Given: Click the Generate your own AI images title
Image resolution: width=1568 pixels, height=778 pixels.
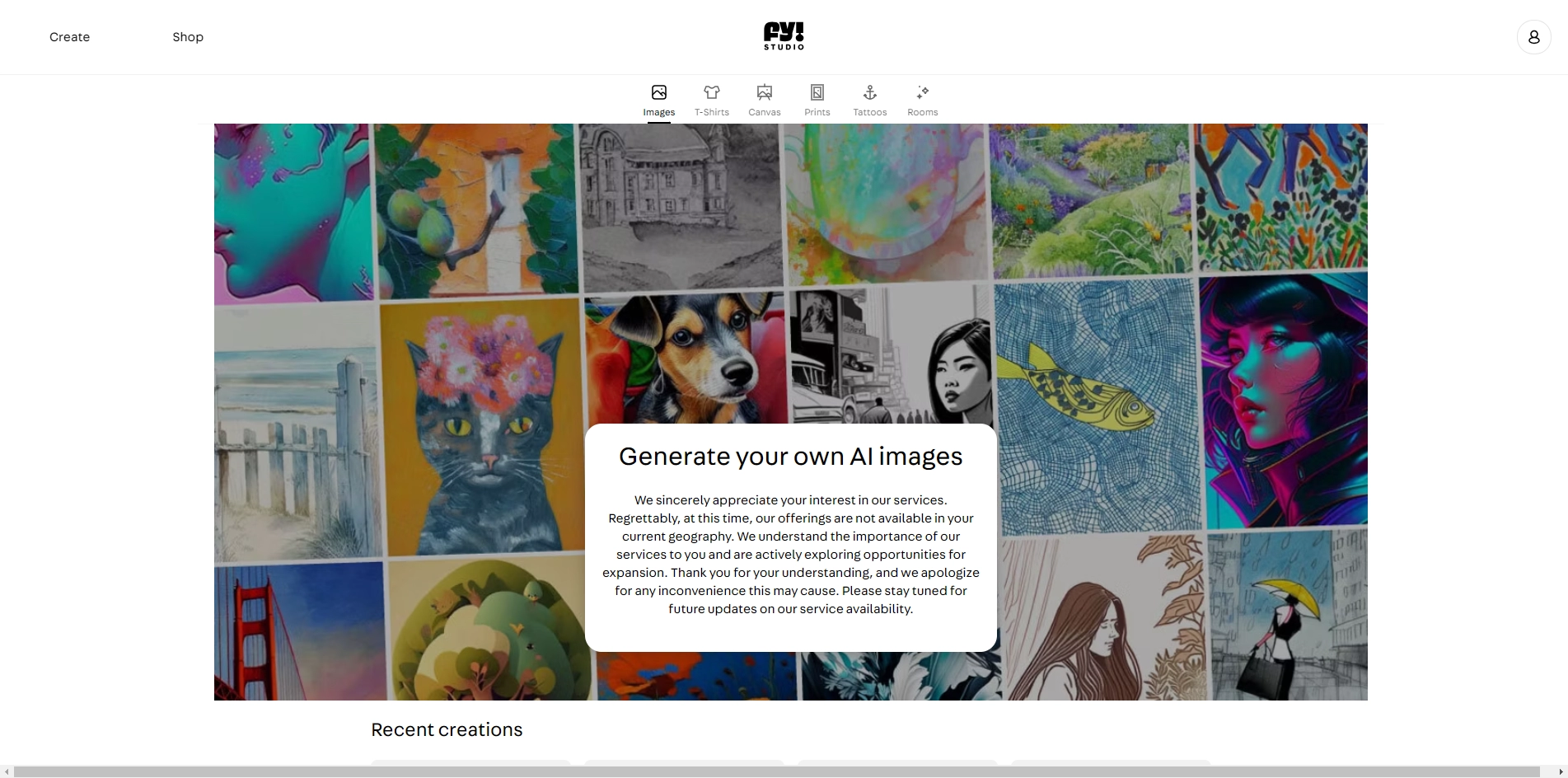Looking at the screenshot, I should pyautogui.click(x=790, y=457).
